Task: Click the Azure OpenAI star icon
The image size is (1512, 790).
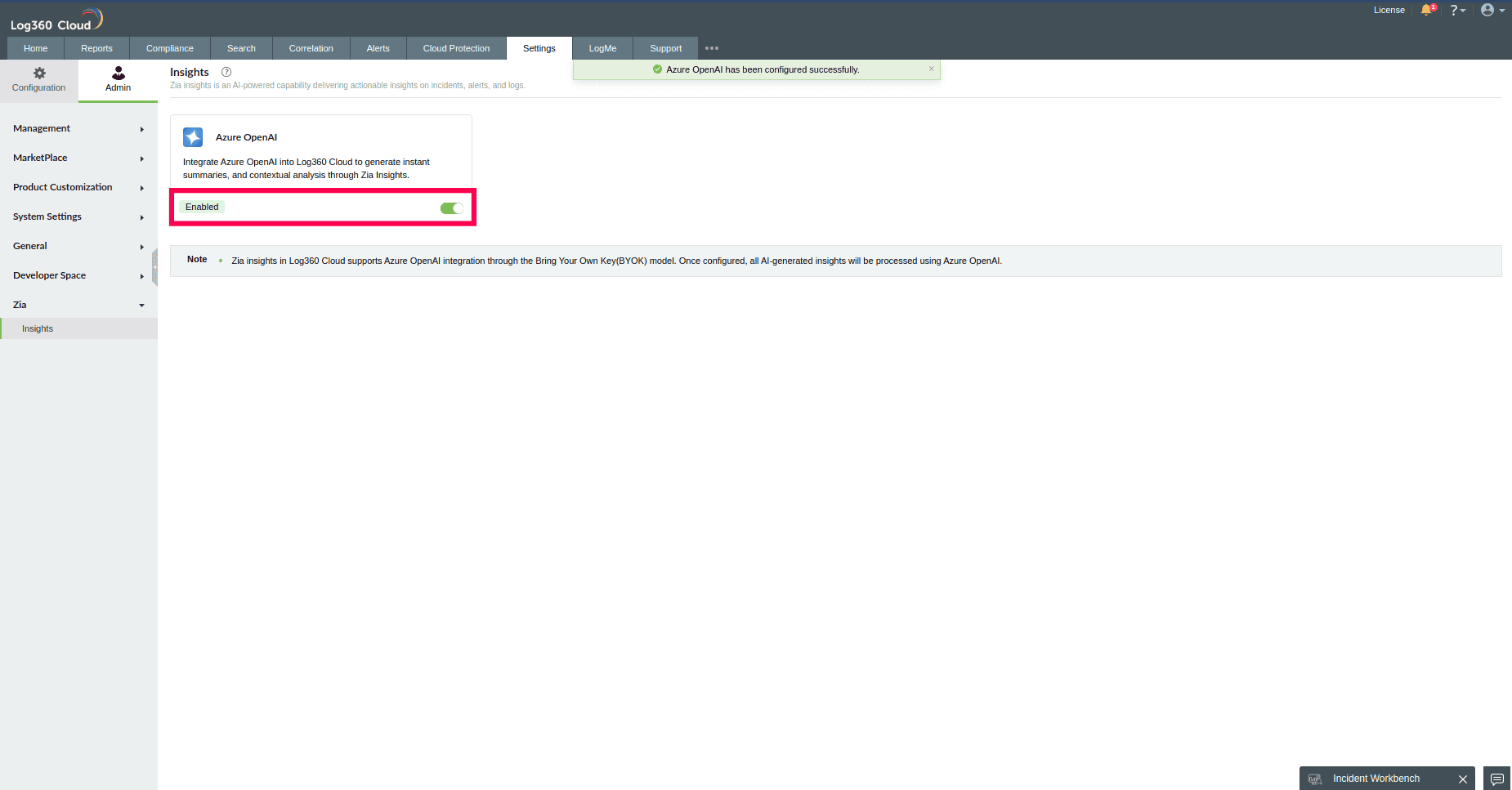Action: pos(193,137)
